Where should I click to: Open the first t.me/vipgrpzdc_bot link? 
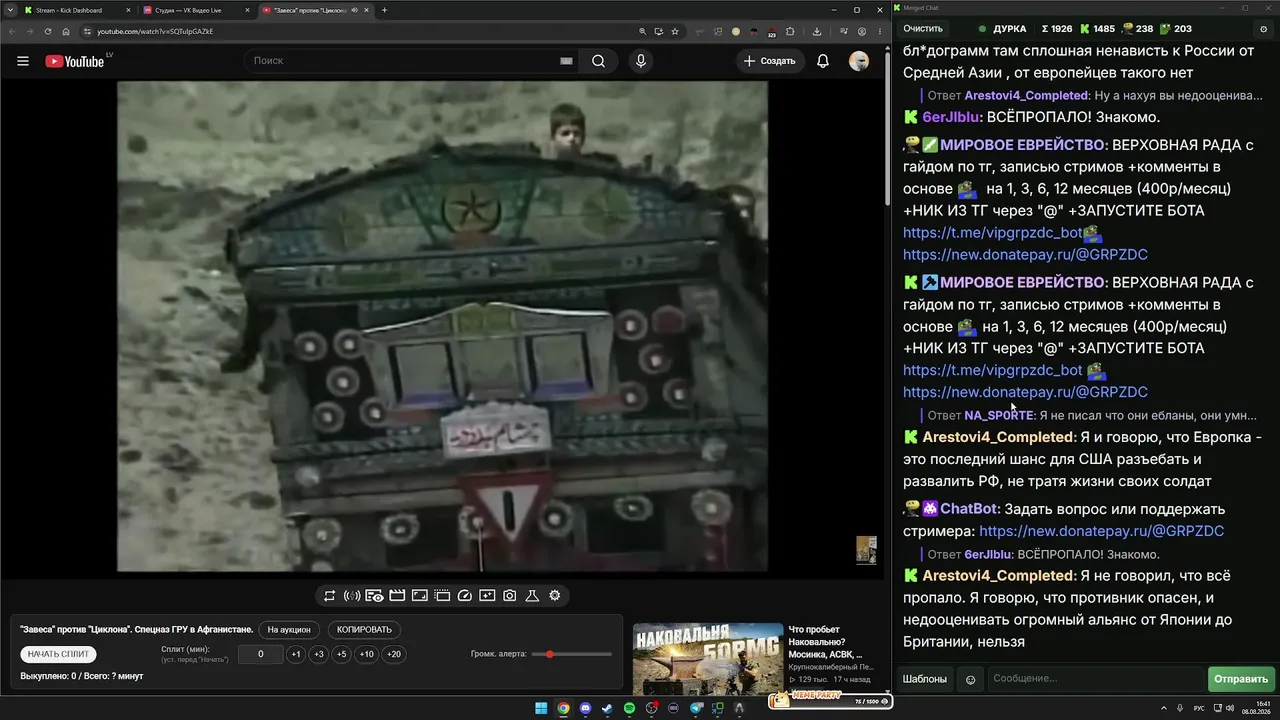[x=992, y=233]
